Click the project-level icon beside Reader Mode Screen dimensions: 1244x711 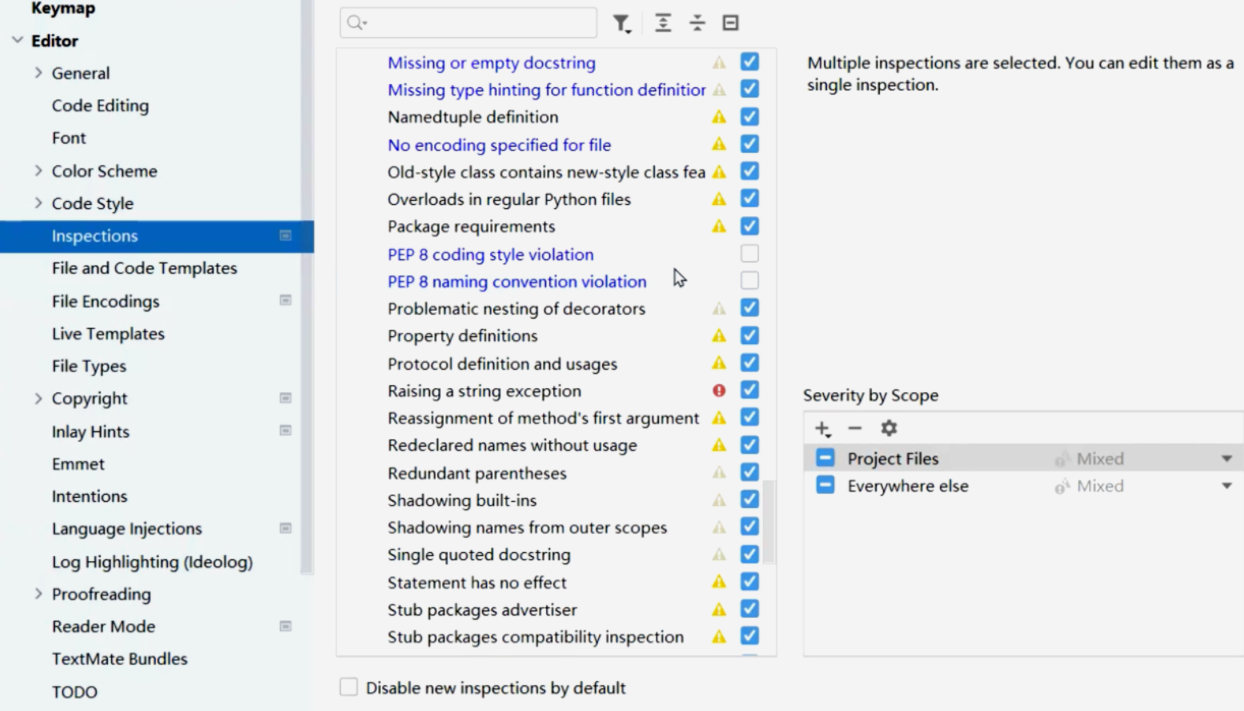tap(285, 626)
